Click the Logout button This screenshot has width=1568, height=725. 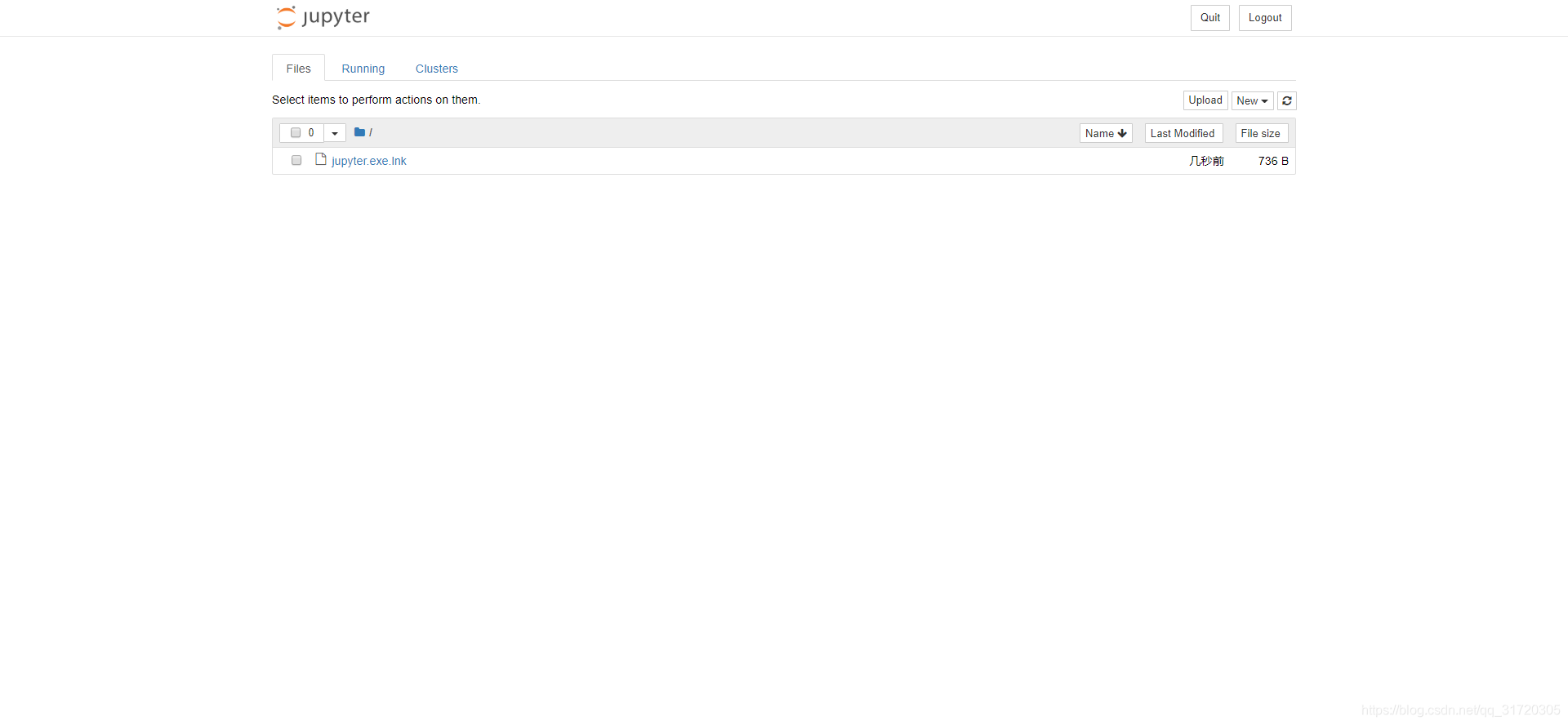pyautogui.click(x=1265, y=18)
